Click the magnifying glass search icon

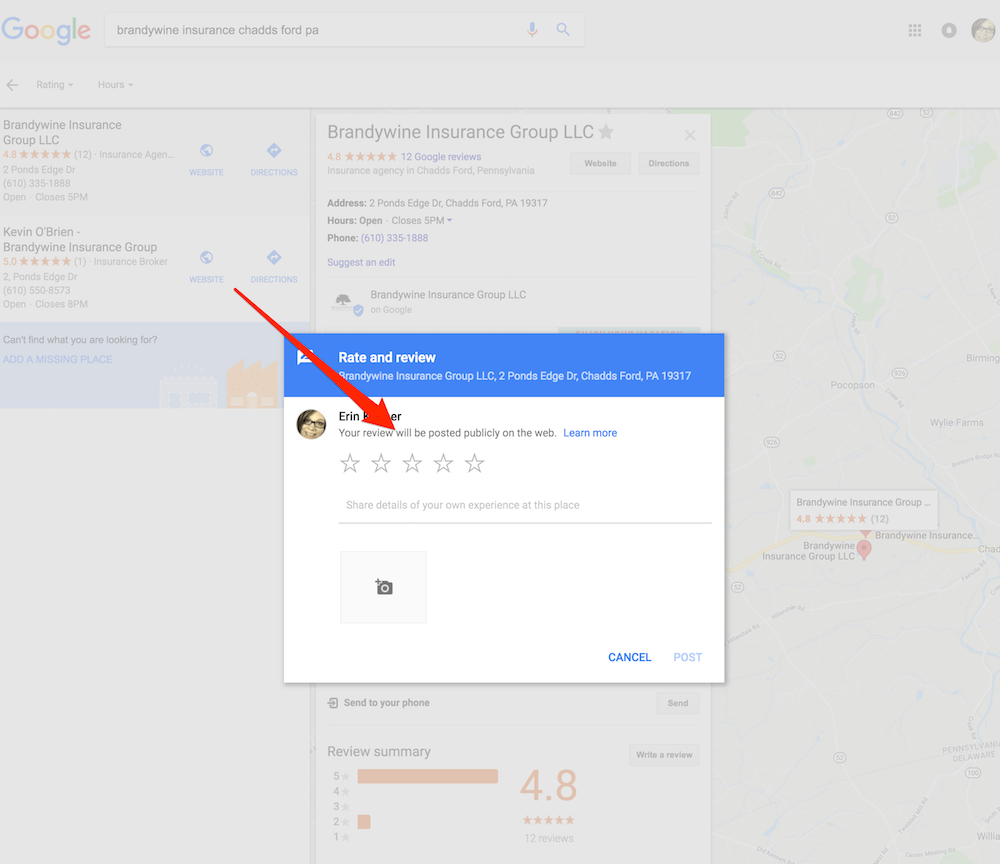click(x=562, y=29)
